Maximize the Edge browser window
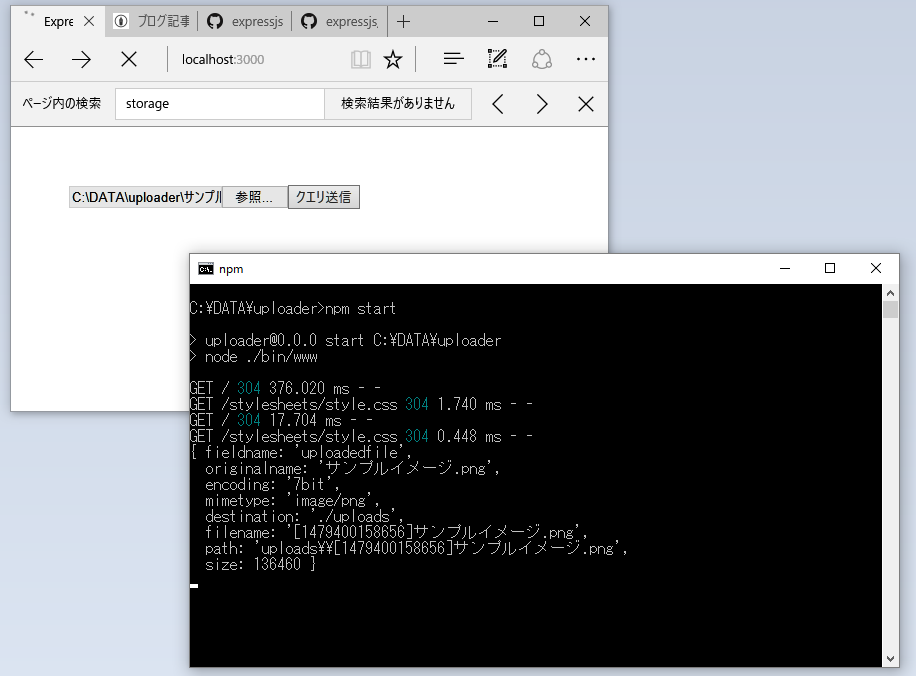Viewport: 916px width, 676px height. tap(539, 22)
